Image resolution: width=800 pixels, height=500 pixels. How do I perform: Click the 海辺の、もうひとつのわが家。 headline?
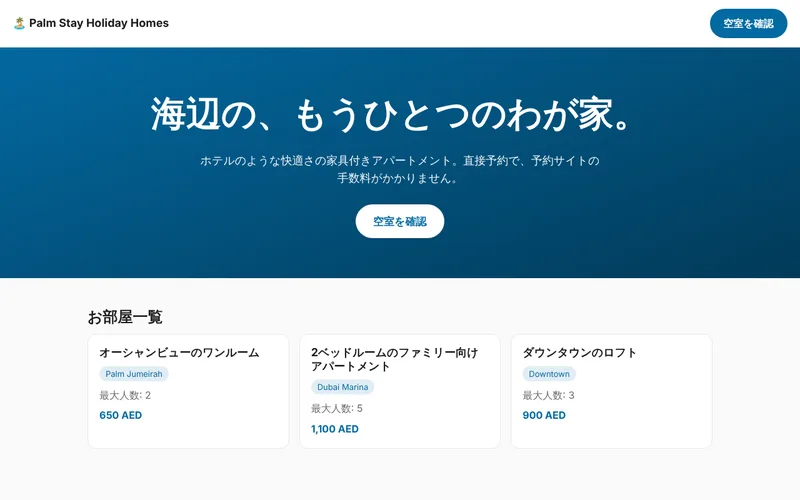391,114
